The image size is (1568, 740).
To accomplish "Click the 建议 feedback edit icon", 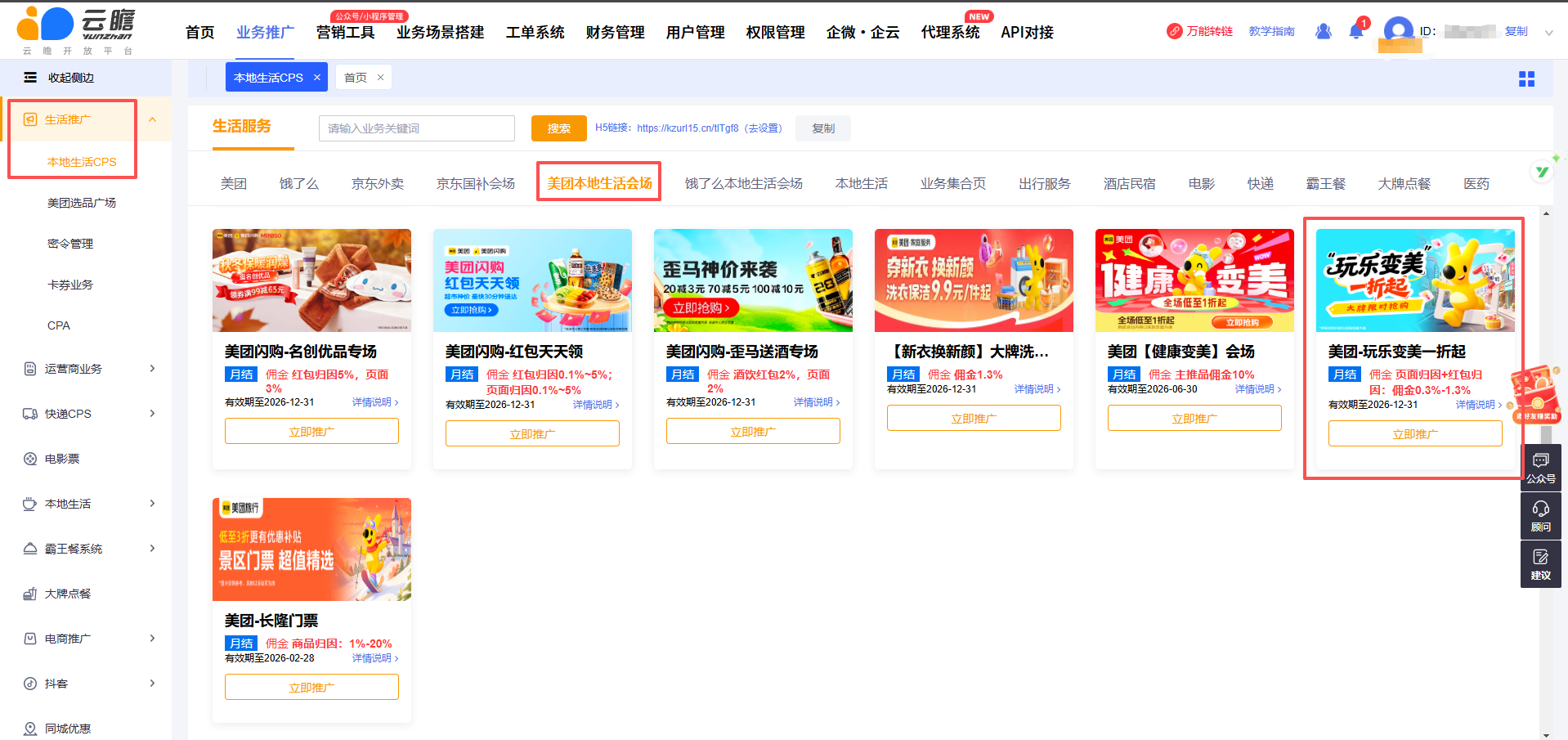I will point(1540,558).
